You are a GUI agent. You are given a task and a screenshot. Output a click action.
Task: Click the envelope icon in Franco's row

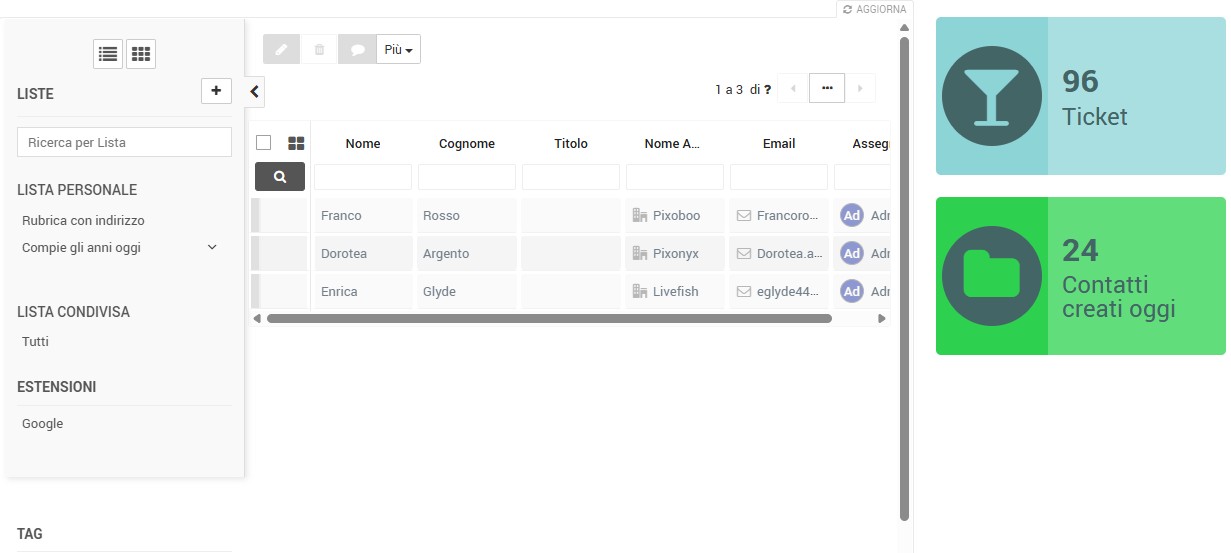click(744, 216)
